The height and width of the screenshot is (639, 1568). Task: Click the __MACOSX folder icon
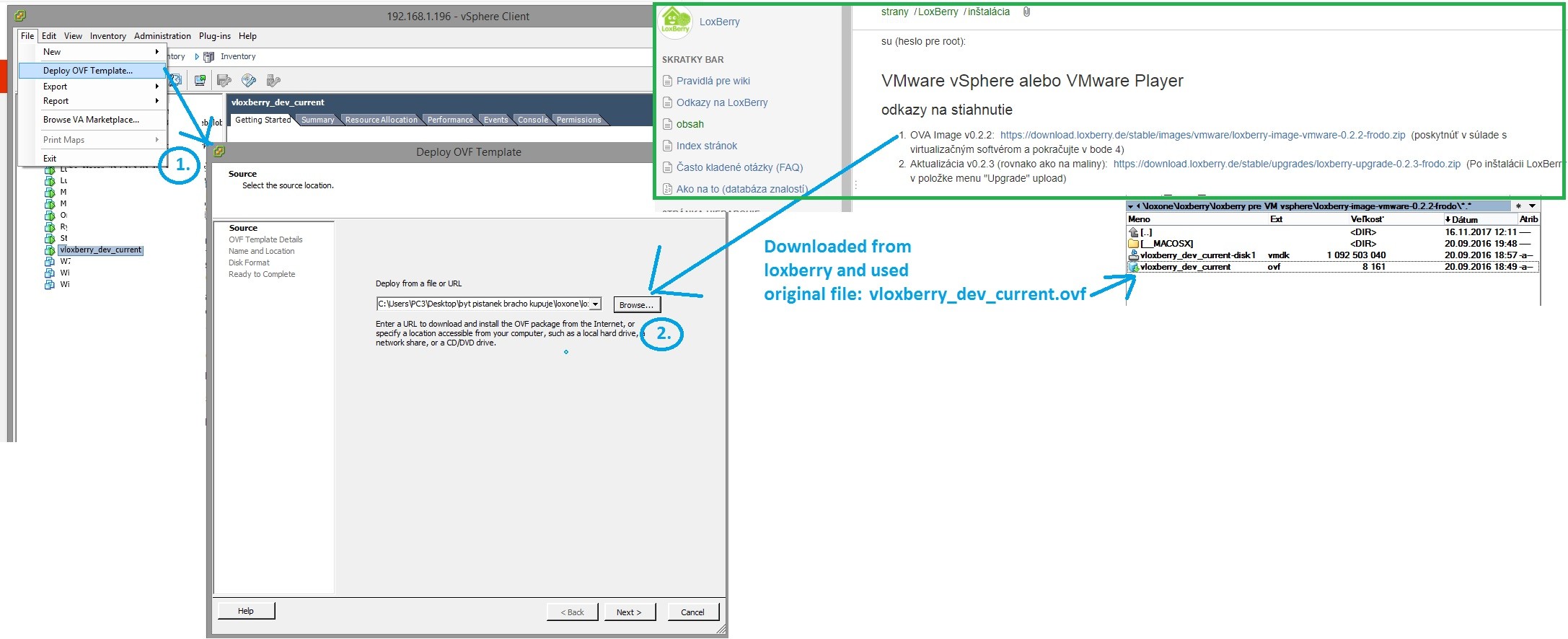(x=1134, y=244)
